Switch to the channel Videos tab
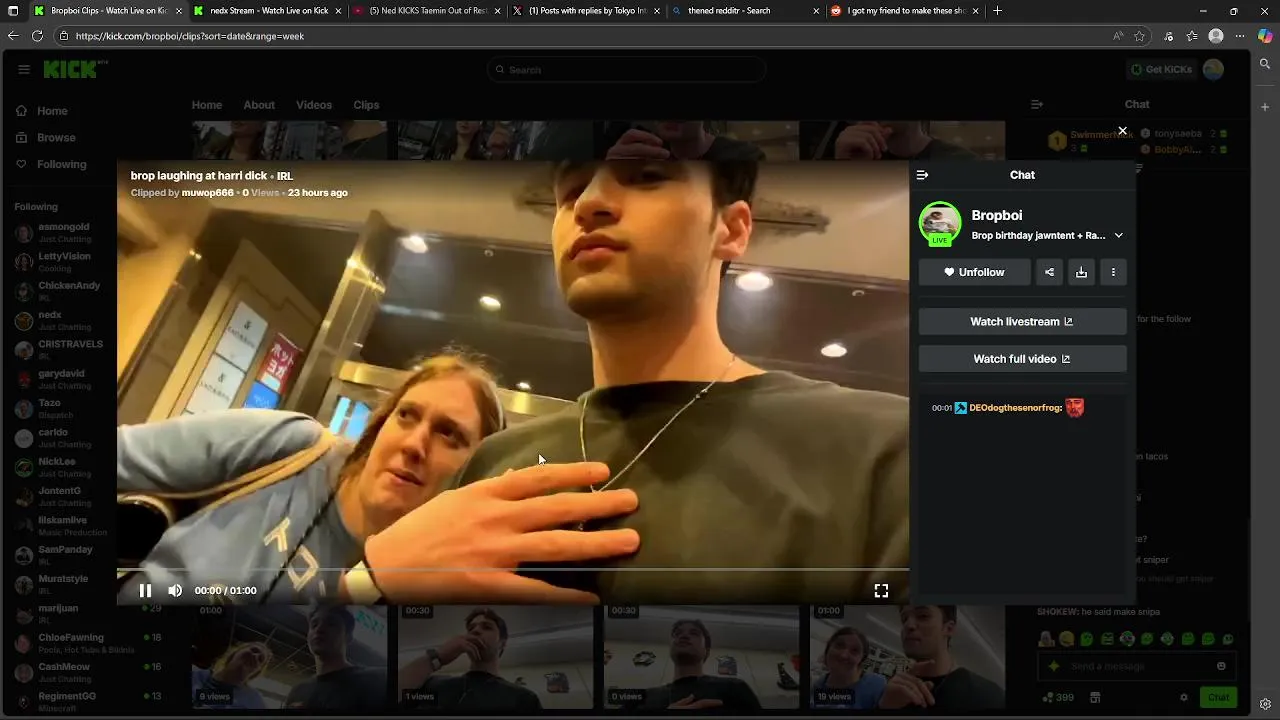Viewport: 1280px width, 720px height. coord(314,105)
